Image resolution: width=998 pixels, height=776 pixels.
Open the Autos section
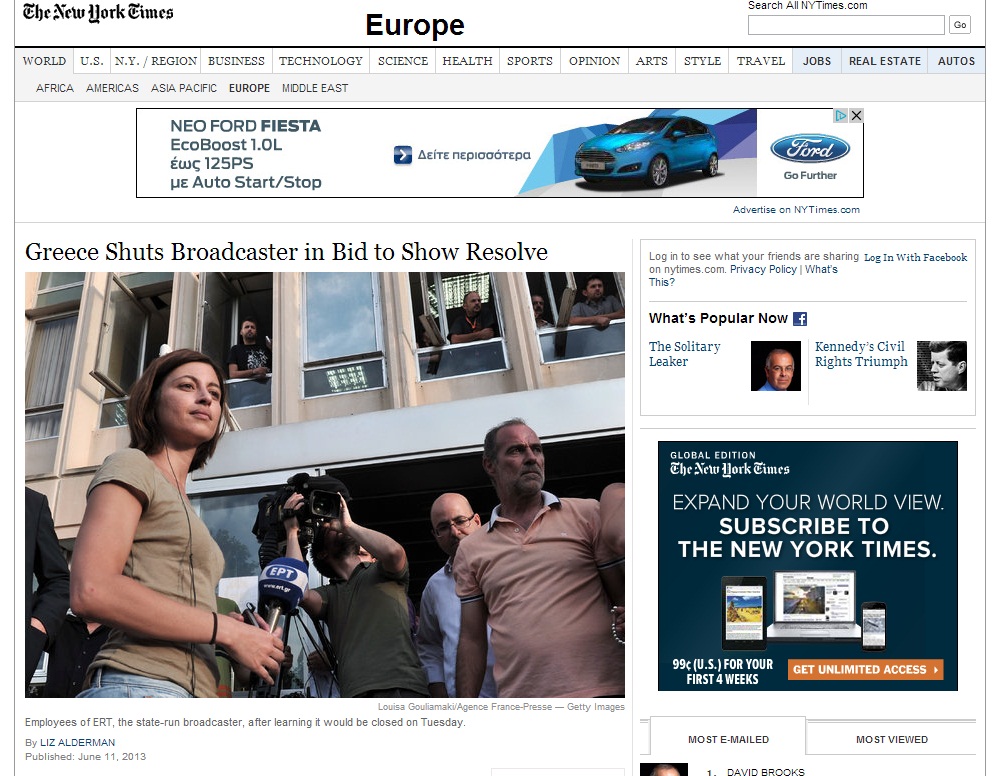[x=956, y=61]
